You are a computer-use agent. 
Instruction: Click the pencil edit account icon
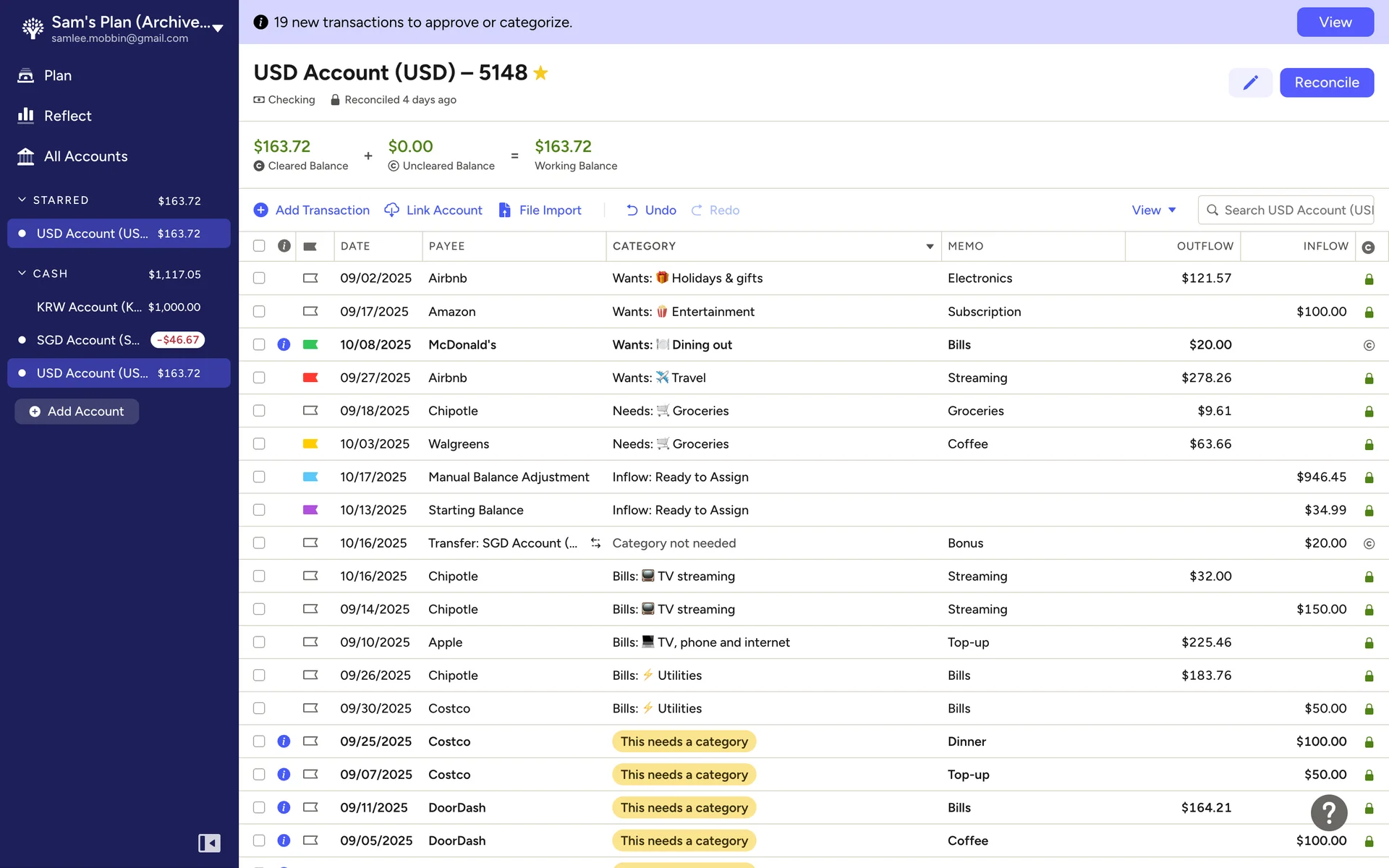pyautogui.click(x=1250, y=82)
